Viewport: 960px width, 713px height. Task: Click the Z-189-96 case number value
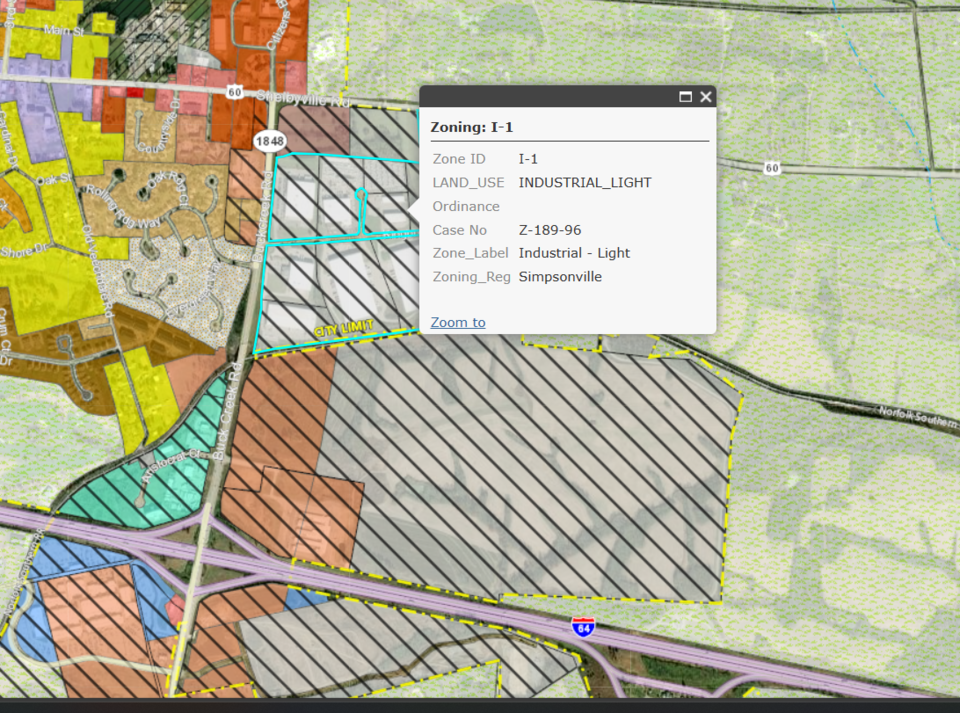549,230
